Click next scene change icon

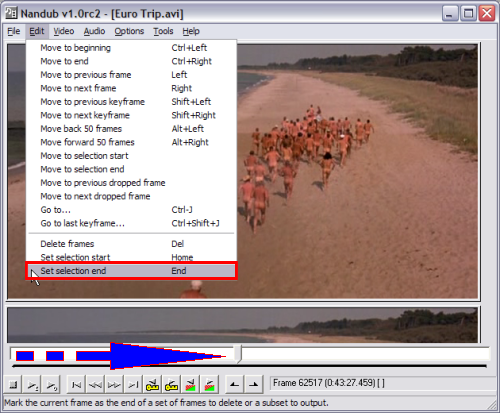pos(209,385)
